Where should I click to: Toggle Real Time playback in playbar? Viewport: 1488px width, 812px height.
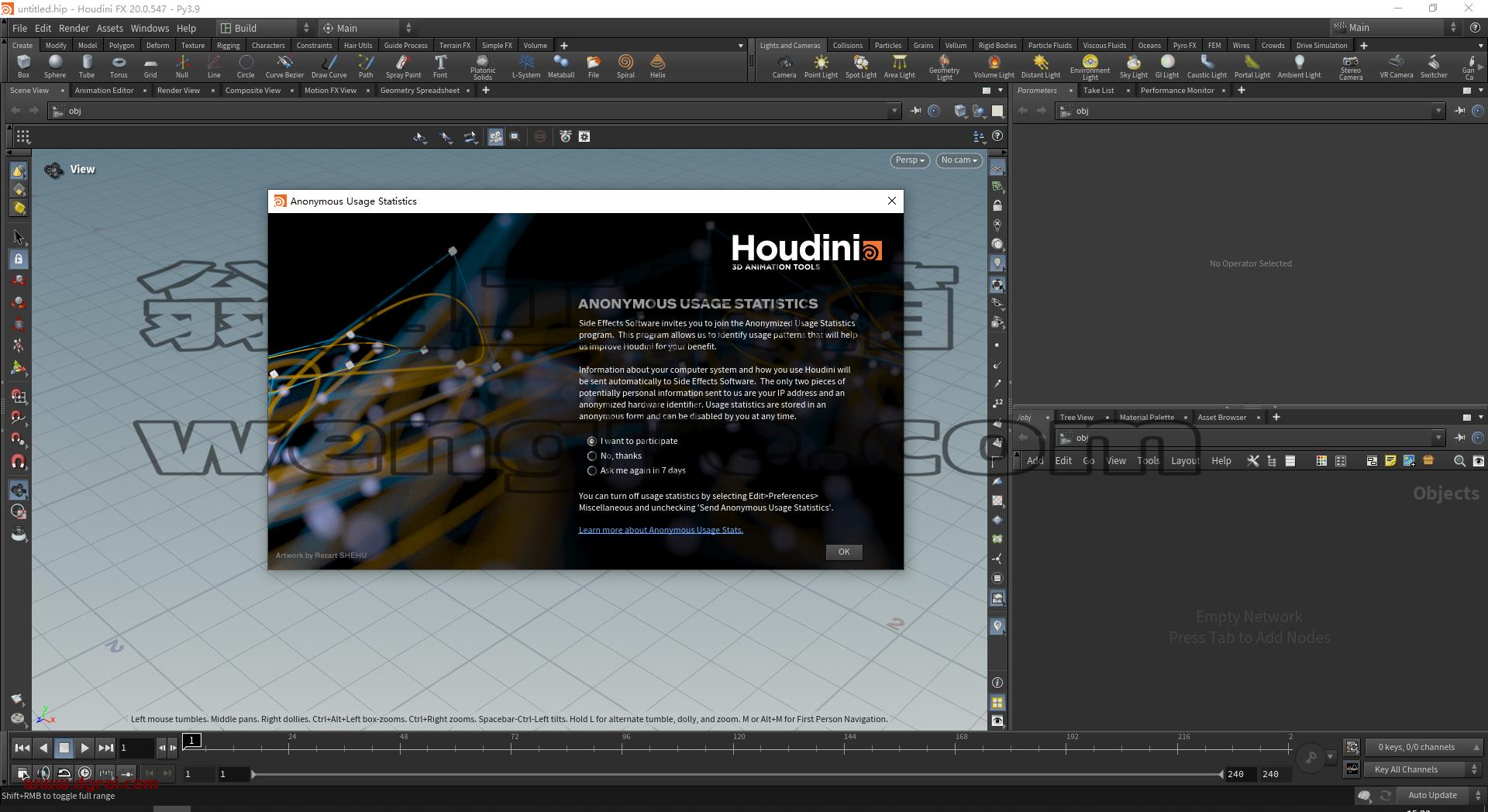[84, 772]
